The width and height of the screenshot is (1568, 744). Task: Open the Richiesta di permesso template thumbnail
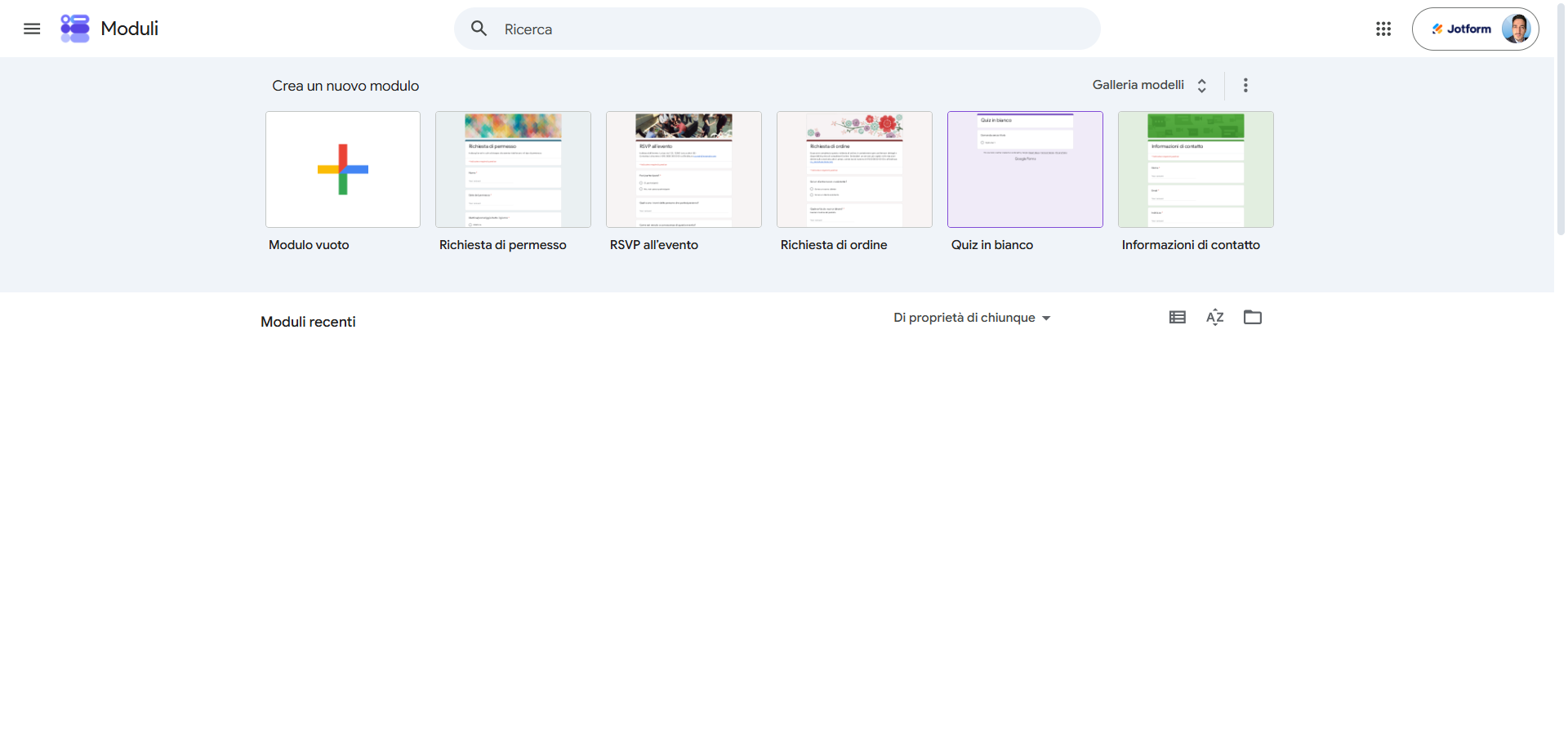[513, 169]
